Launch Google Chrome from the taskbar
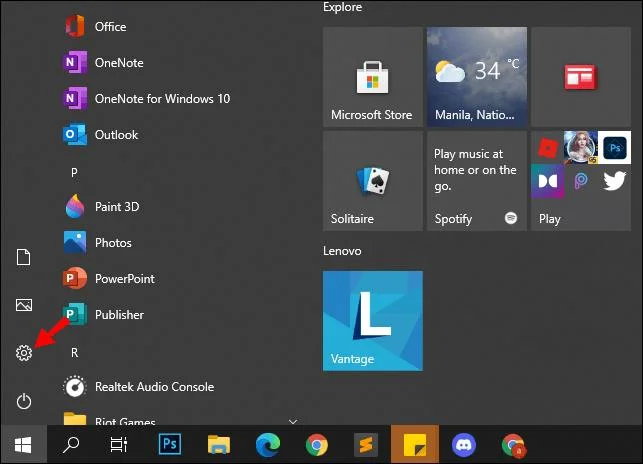 point(317,445)
